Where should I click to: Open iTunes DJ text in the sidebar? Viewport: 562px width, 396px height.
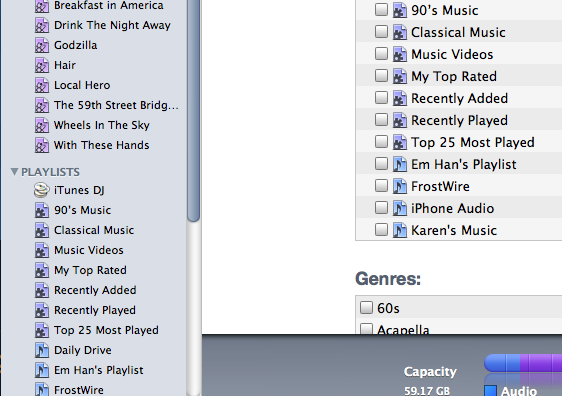[x=79, y=190]
